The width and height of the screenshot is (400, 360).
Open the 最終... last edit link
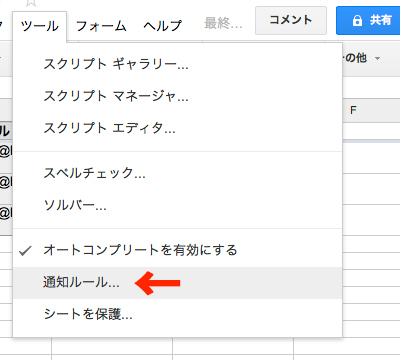tap(223, 23)
